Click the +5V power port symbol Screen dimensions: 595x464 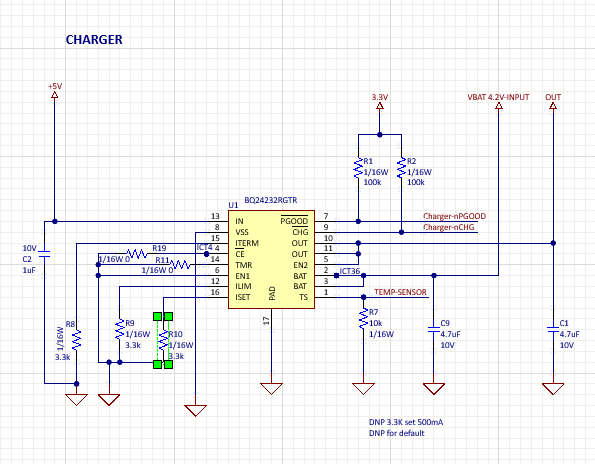55,94
